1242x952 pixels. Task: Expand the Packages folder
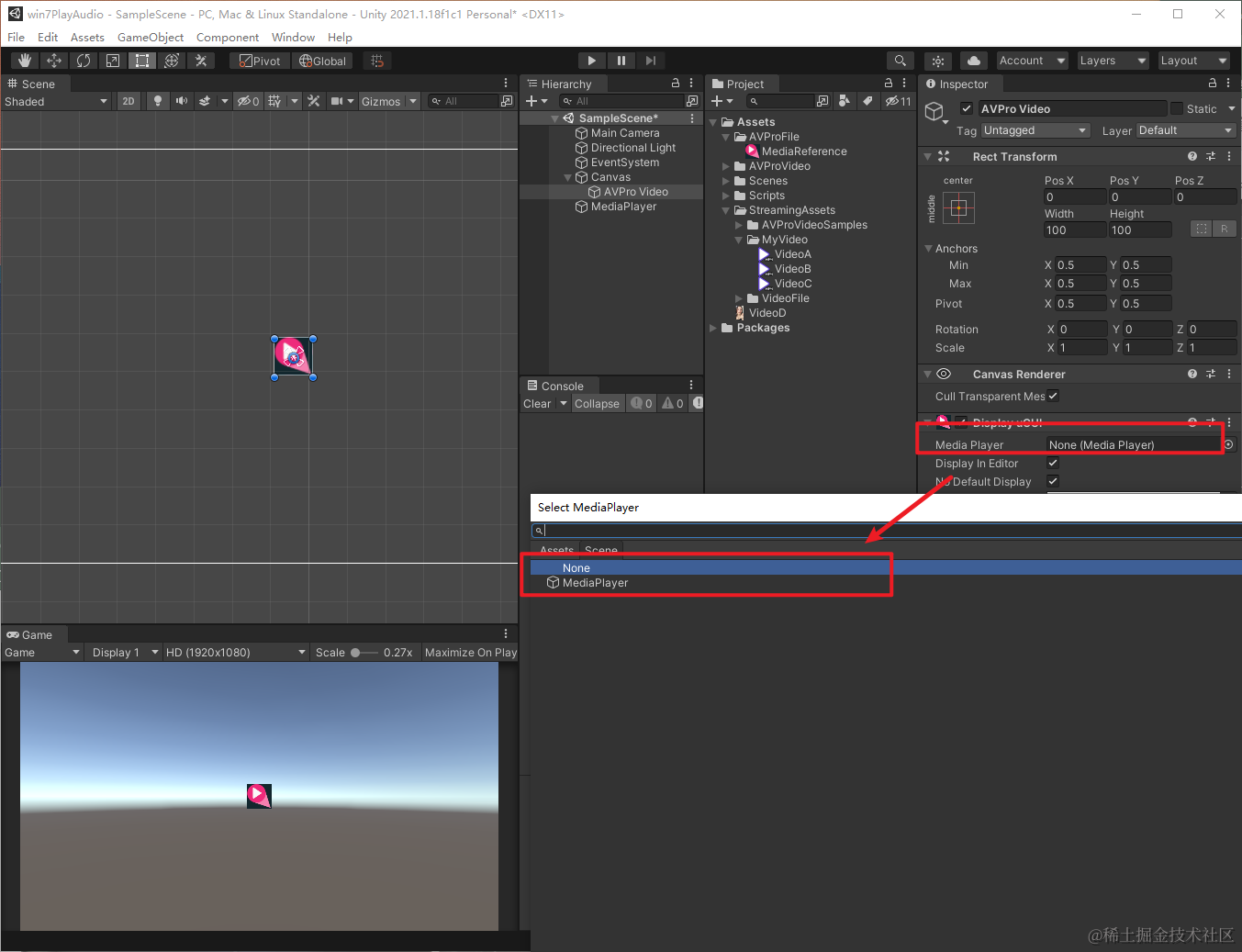tap(713, 328)
